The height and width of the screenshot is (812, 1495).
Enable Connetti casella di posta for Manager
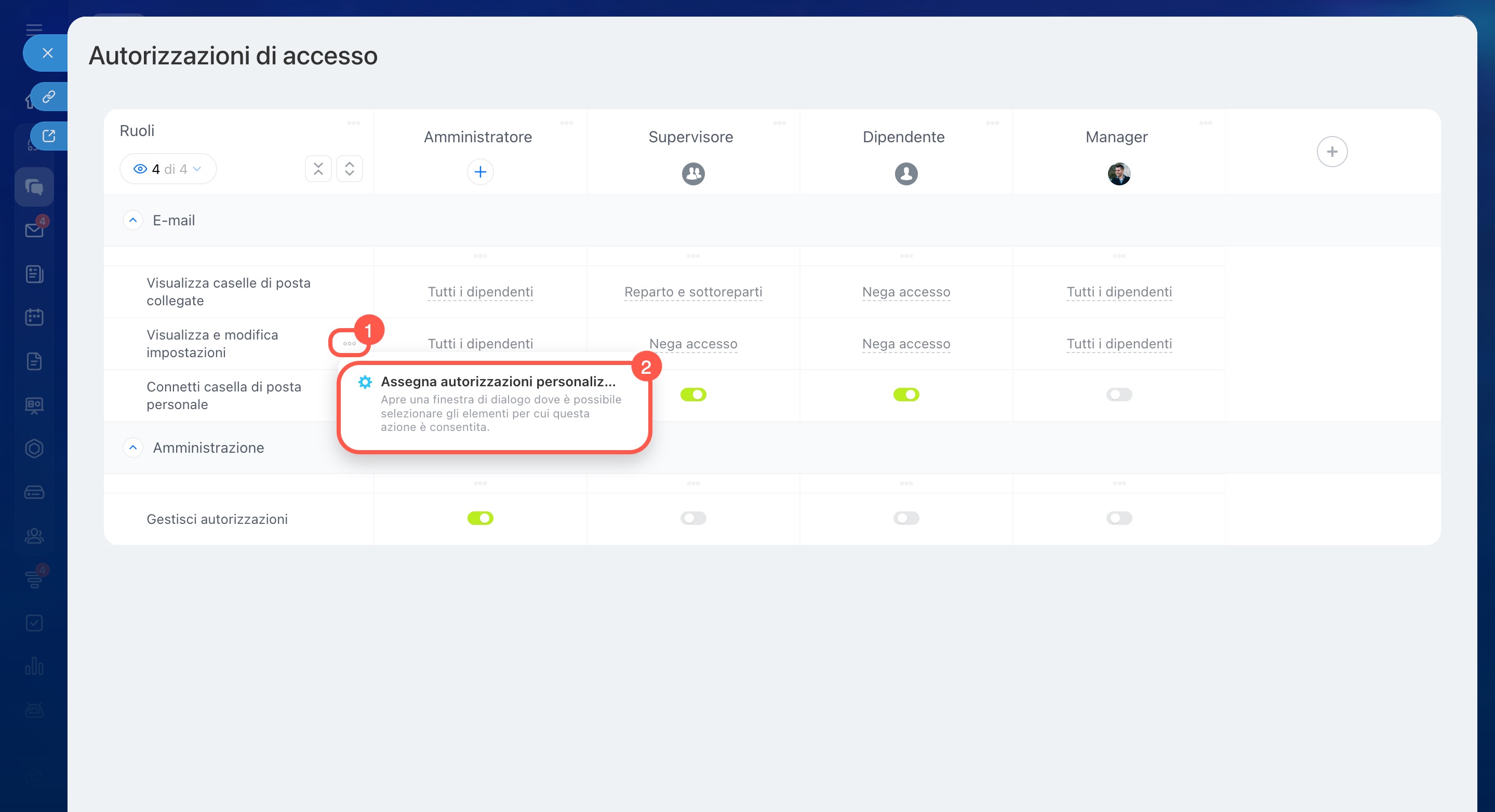[1118, 395]
